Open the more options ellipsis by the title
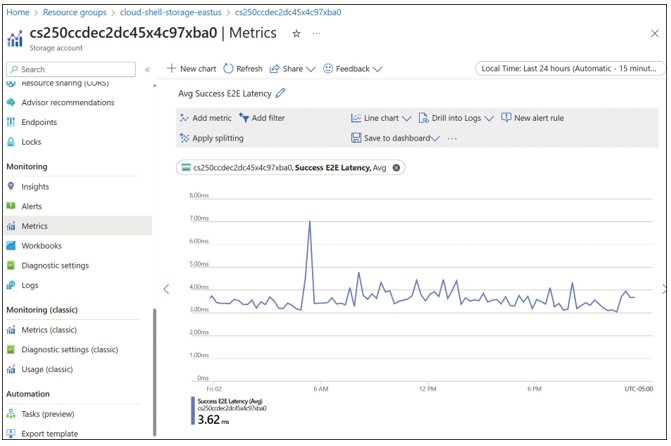Image resolution: width=671 pixels, height=446 pixels. 316,33
